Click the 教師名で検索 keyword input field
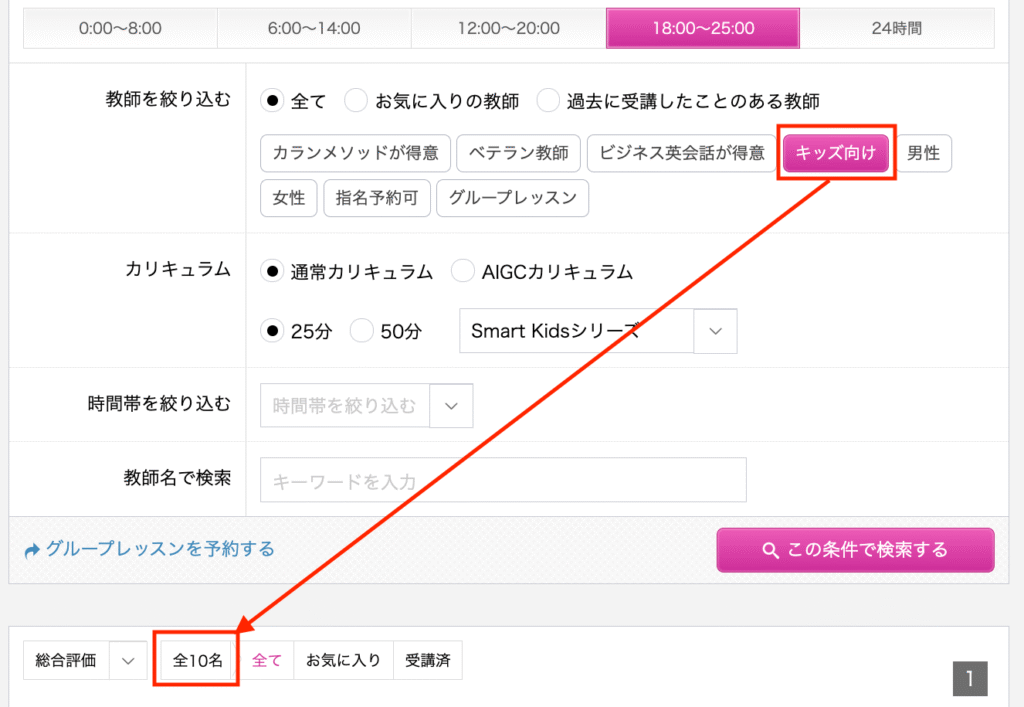 click(503, 481)
